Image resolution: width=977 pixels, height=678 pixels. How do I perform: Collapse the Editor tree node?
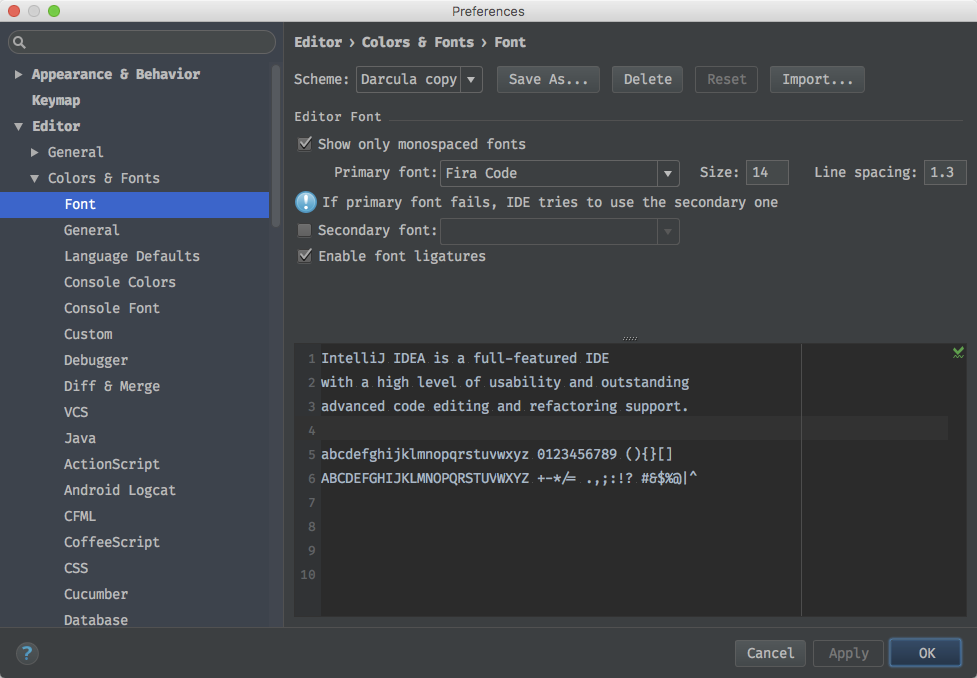tap(19, 127)
